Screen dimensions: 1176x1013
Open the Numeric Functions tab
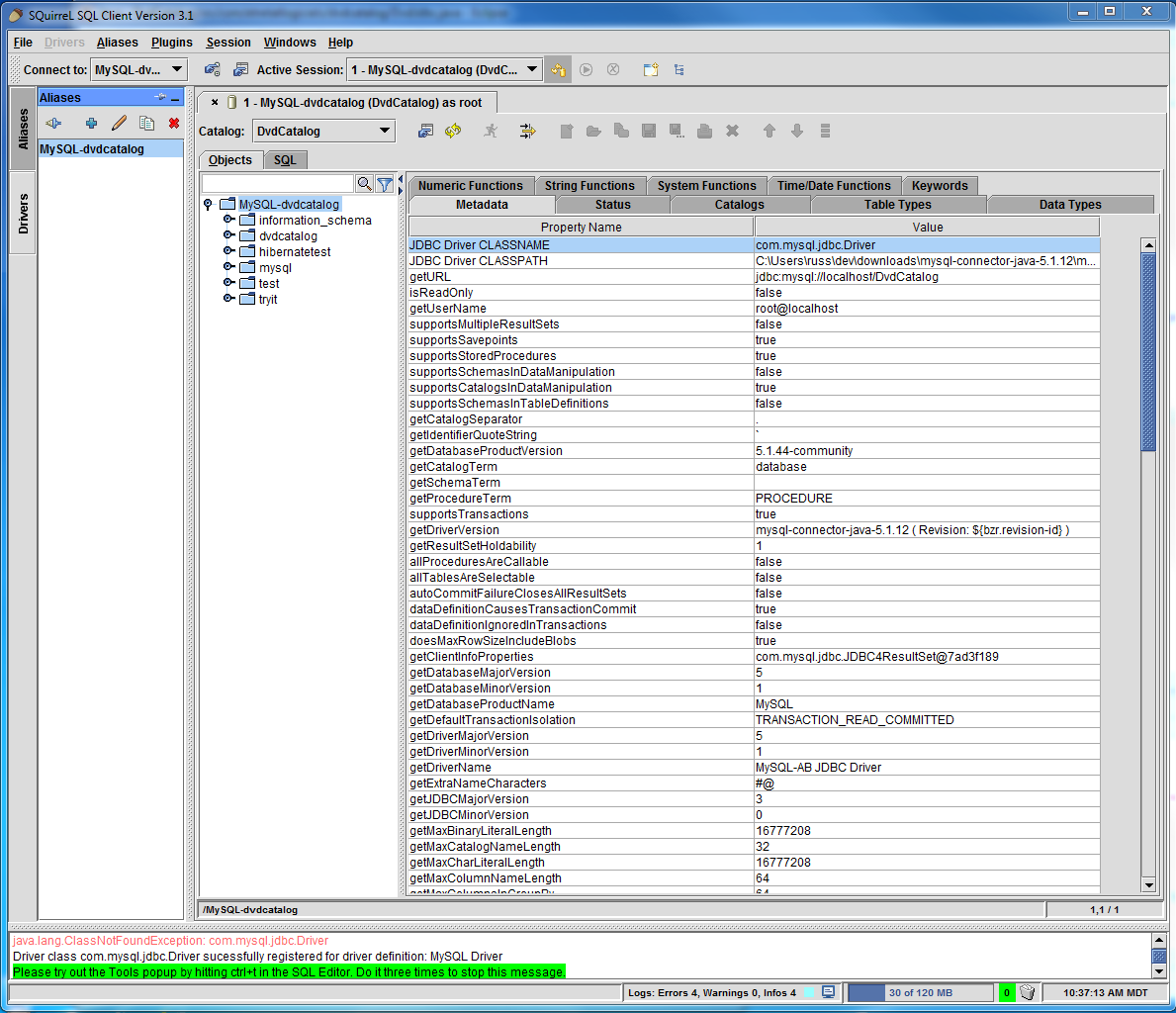point(470,185)
